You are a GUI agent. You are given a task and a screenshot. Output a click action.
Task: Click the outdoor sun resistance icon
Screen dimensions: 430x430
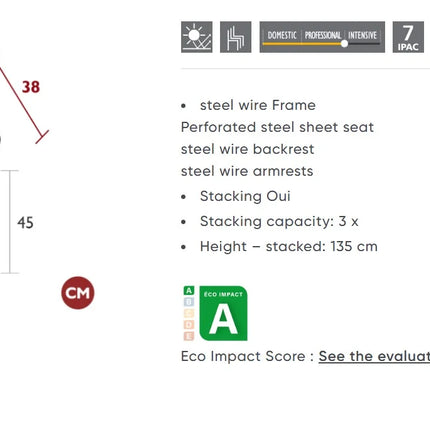197,37
